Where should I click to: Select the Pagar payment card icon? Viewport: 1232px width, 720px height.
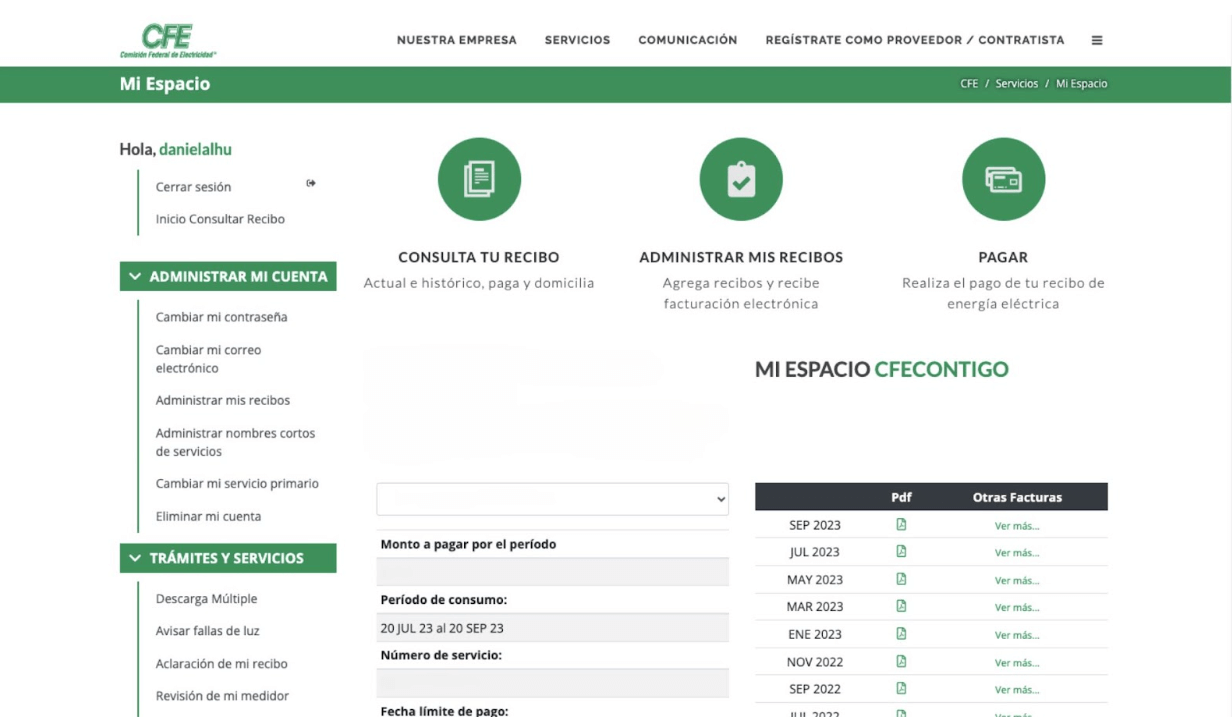[1003, 179]
